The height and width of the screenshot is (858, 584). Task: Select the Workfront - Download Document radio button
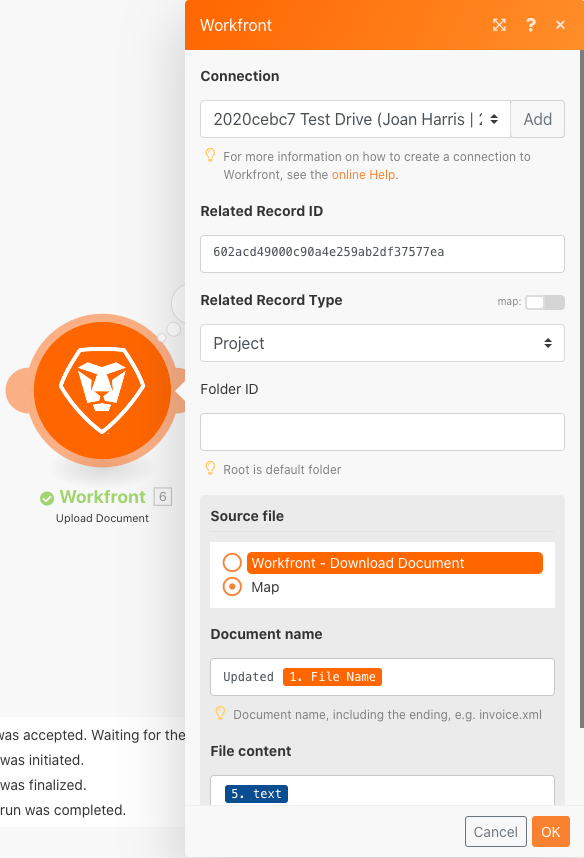[232, 563]
